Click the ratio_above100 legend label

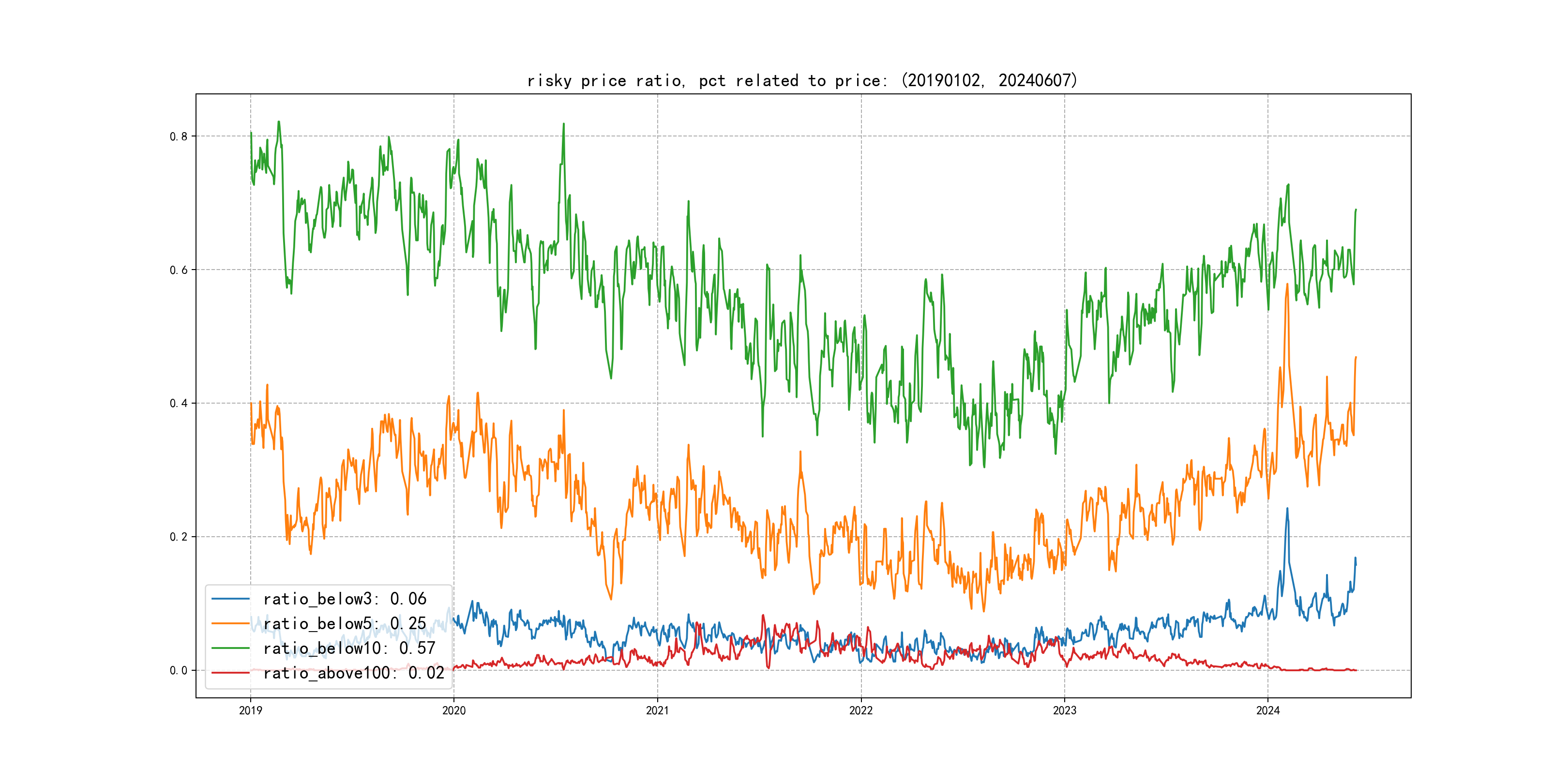pos(354,673)
